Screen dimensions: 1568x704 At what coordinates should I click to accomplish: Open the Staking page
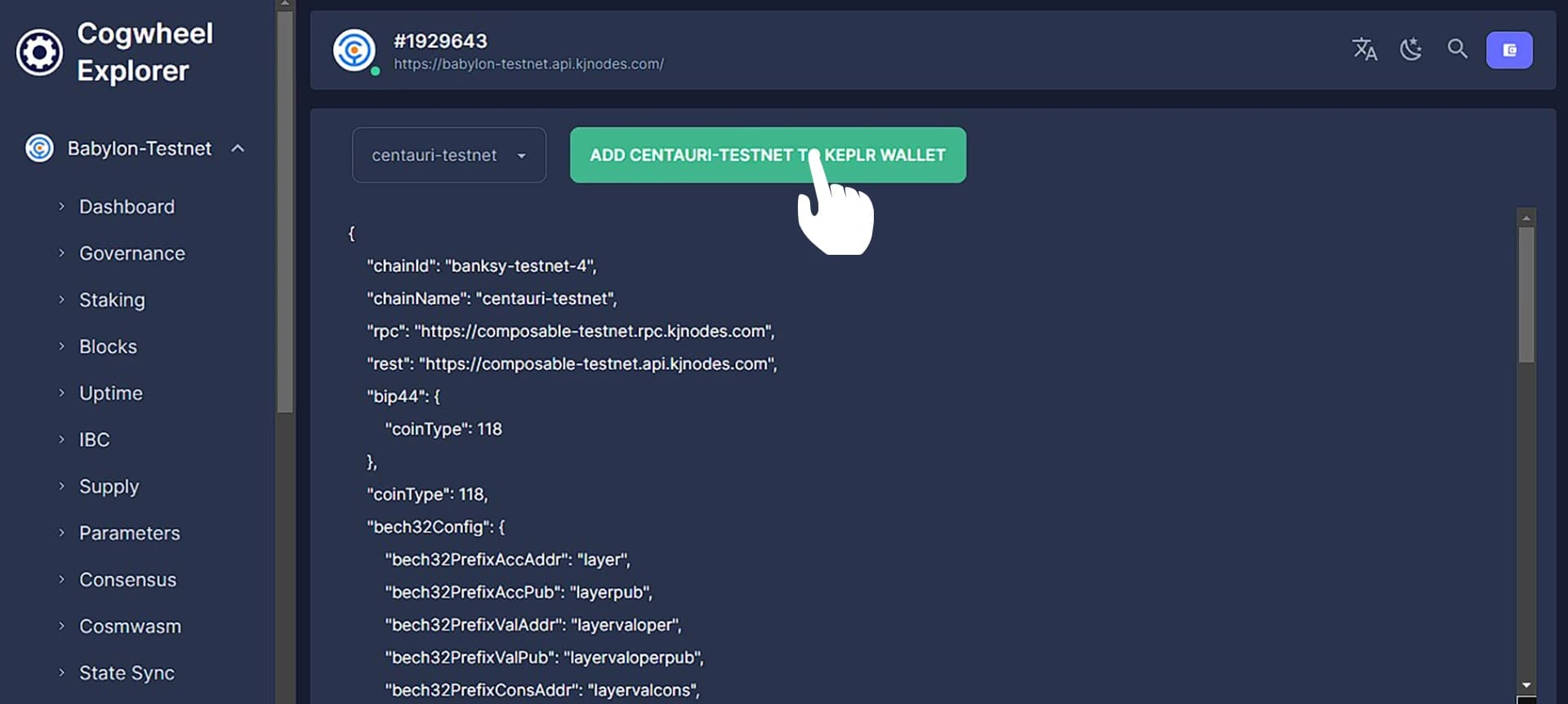click(x=112, y=300)
